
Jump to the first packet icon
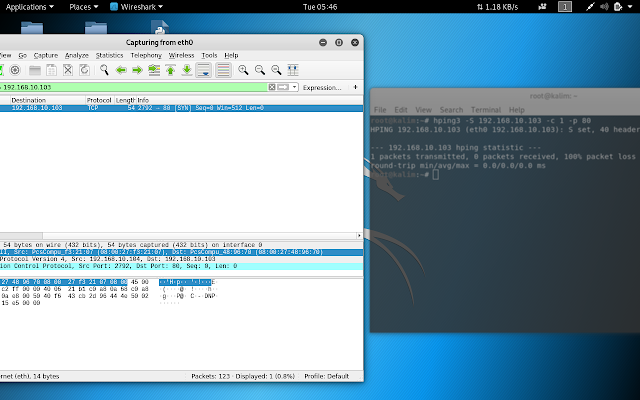pyautogui.click(x=170, y=70)
